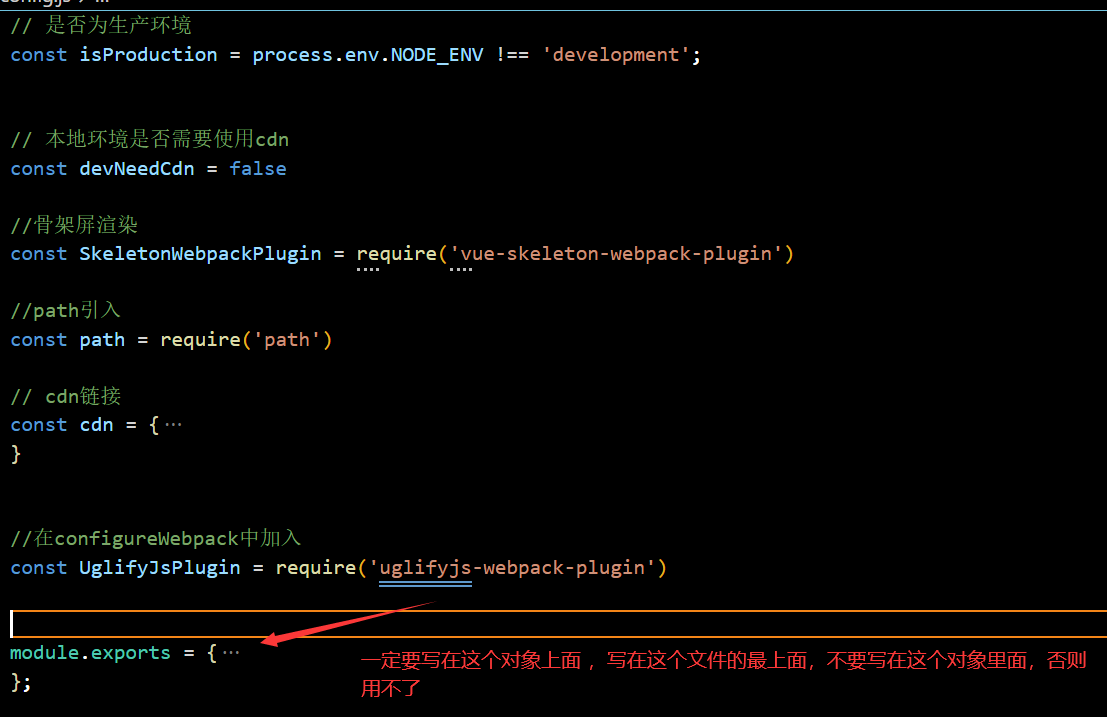
Task: Click the comment '//在configureWebpack中加入'
Action: point(156,538)
